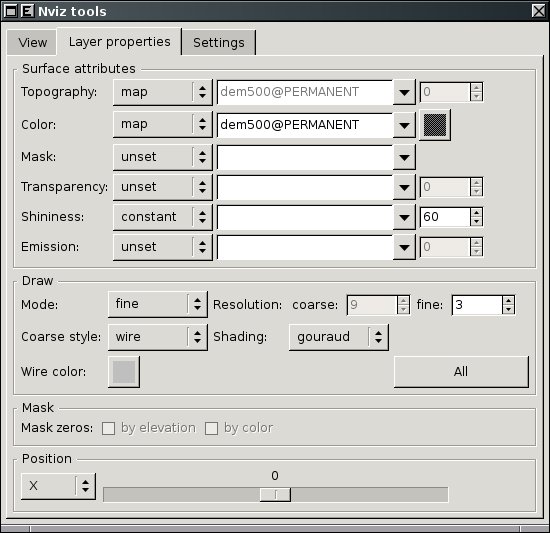Image resolution: width=550 pixels, height=533 pixels.
Task: Click the E icon in title bar
Action: pyautogui.click(x=27, y=11)
